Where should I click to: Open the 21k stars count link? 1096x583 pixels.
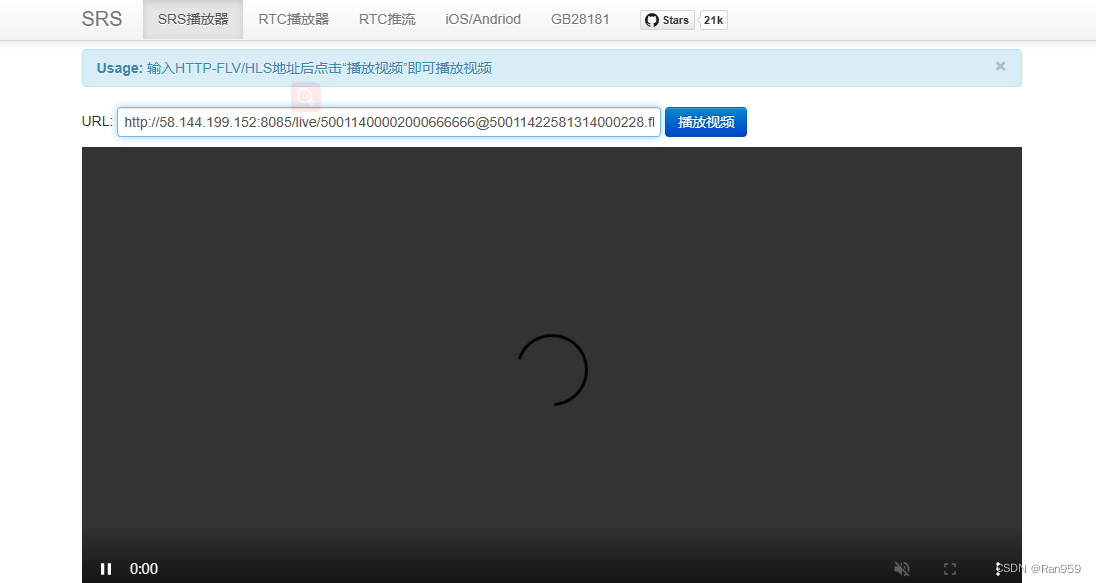pos(712,19)
